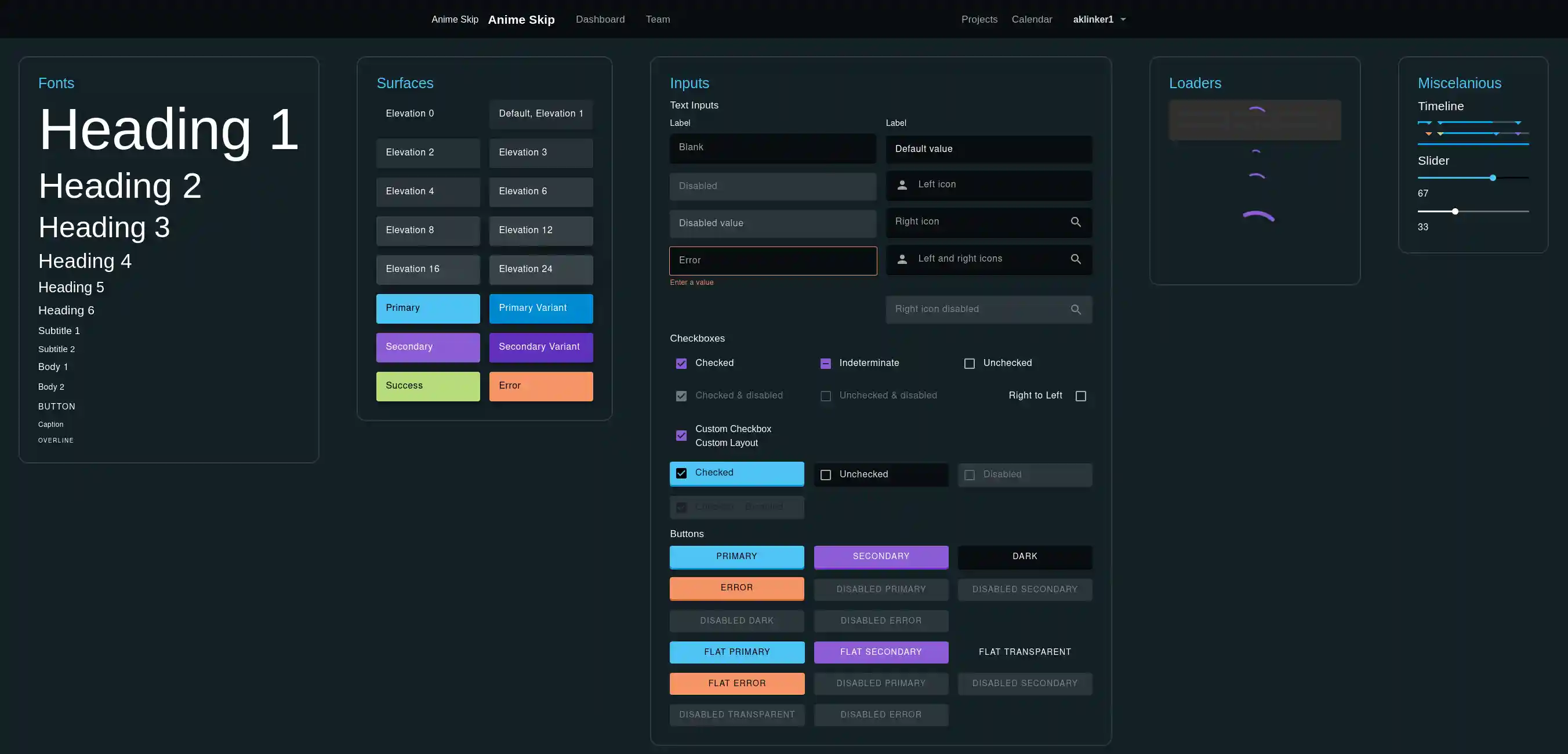Click the search icon in Right icon disabled field
This screenshot has height=754, width=1568.
1076,309
